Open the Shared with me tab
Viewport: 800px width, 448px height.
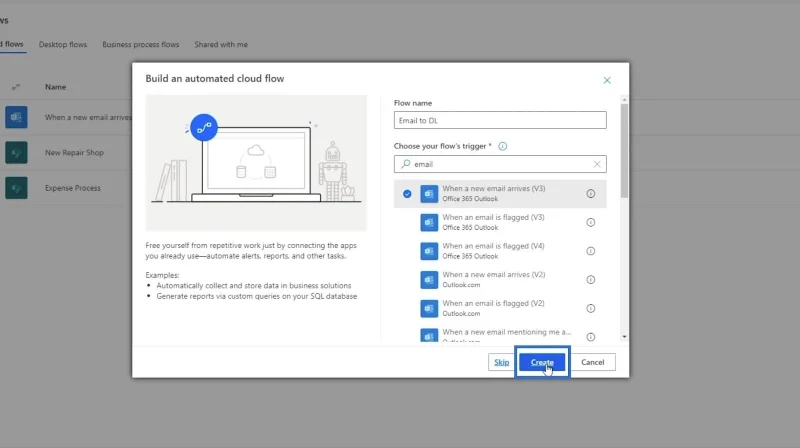click(221, 44)
